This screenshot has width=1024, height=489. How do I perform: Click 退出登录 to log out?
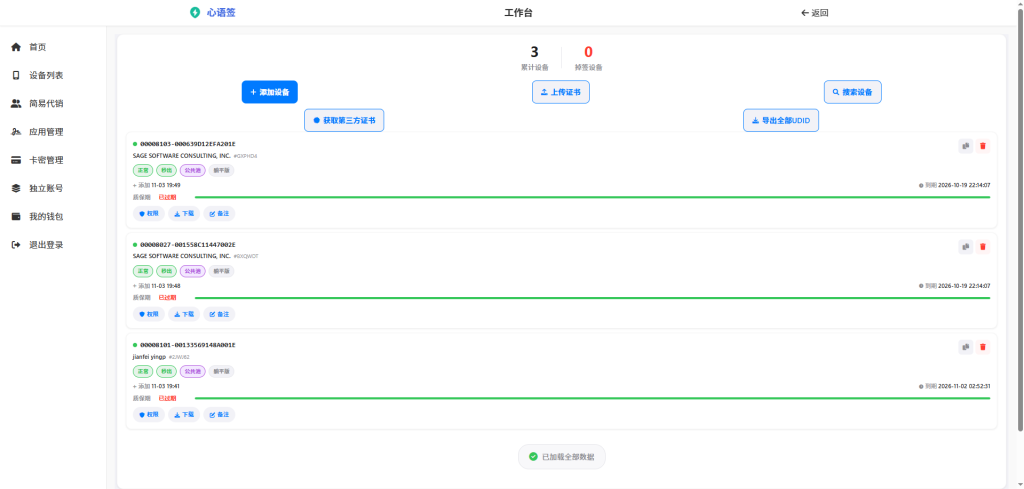click(45, 245)
